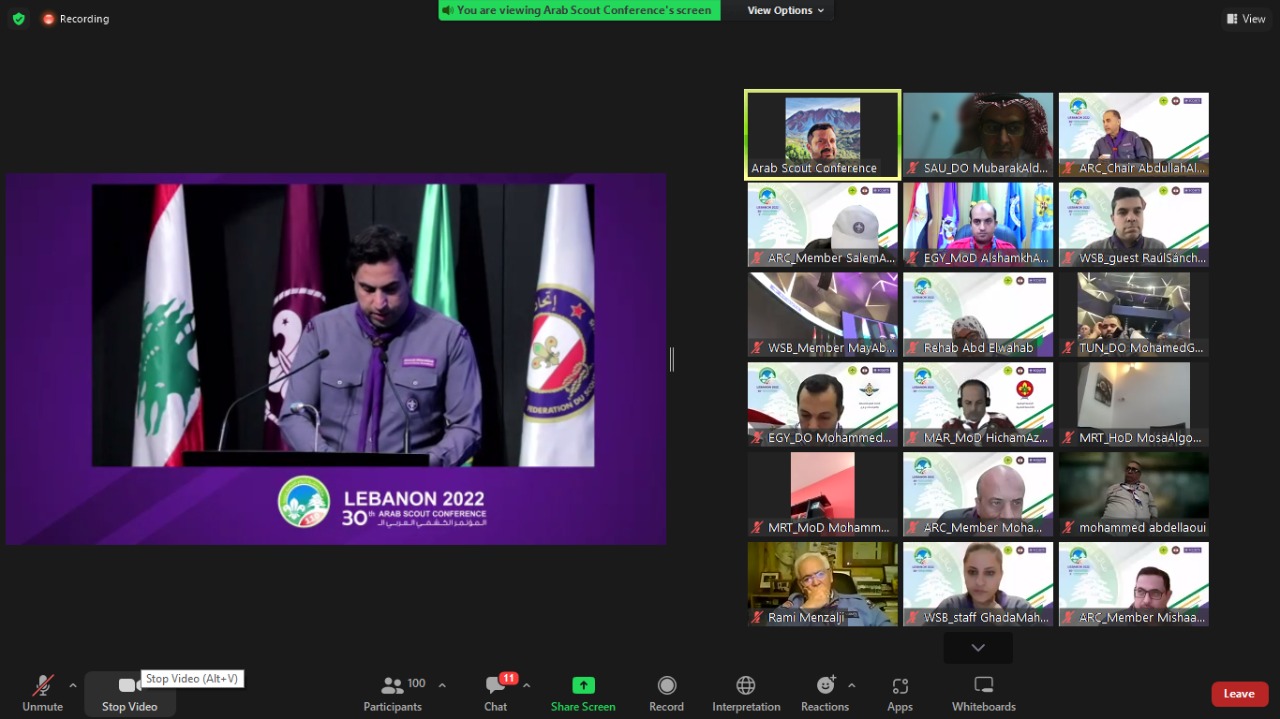
Task: Open the Reactions emoji icon
Action: click(825, 685)
